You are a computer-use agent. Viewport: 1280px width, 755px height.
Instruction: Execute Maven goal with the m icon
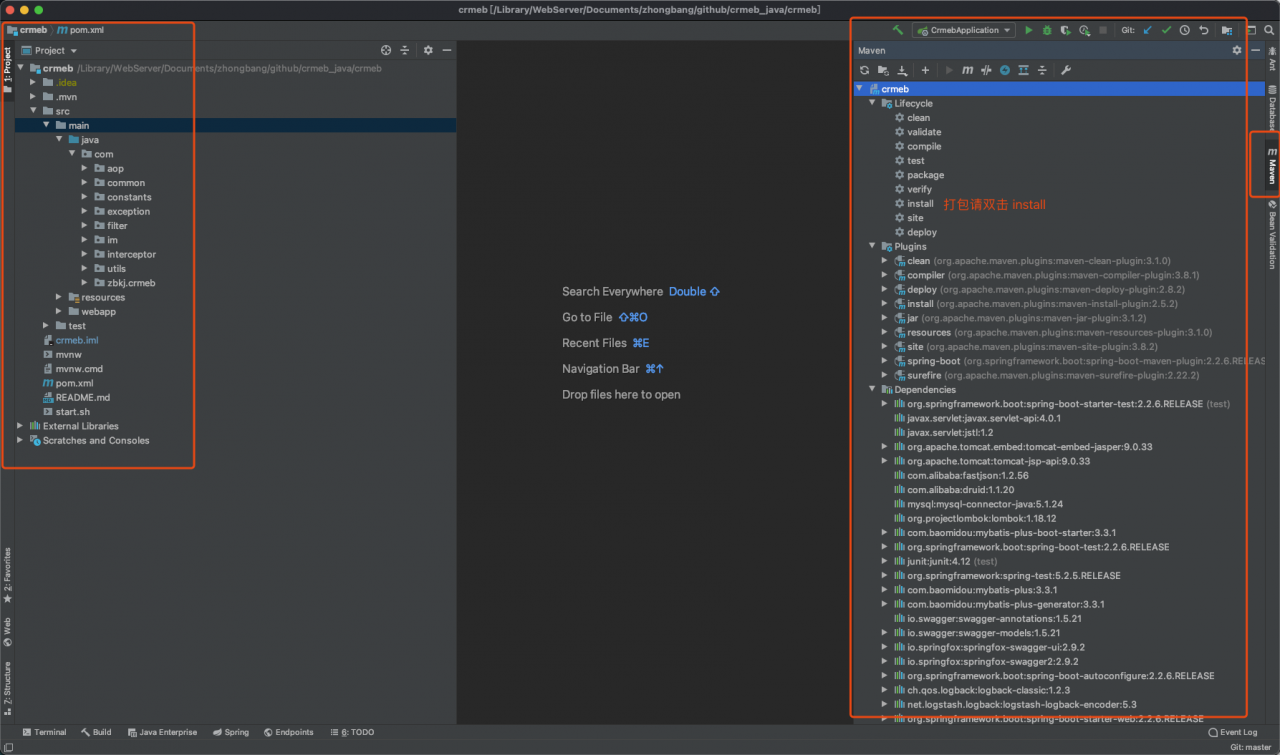[968, 70]
